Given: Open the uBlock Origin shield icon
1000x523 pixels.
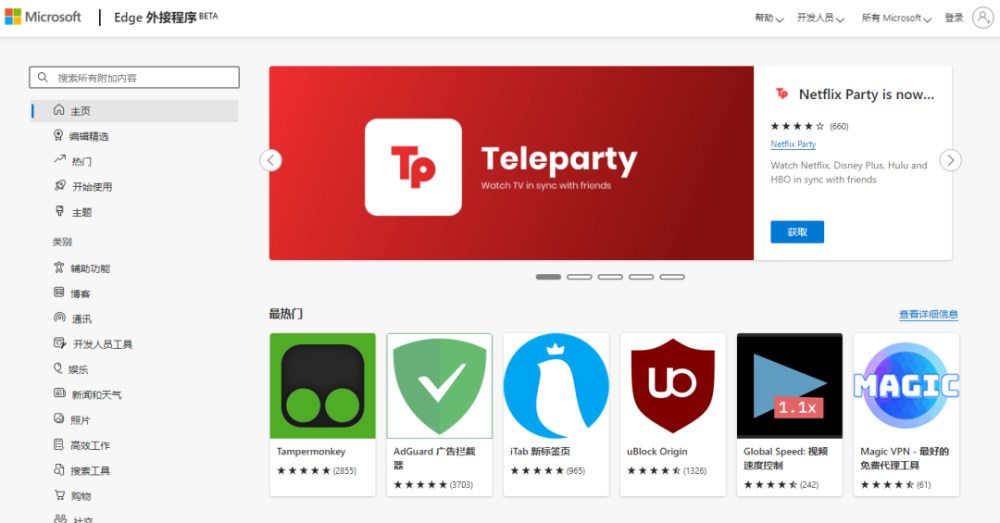Looking at the screenshot, I should (x=672, y=385).
